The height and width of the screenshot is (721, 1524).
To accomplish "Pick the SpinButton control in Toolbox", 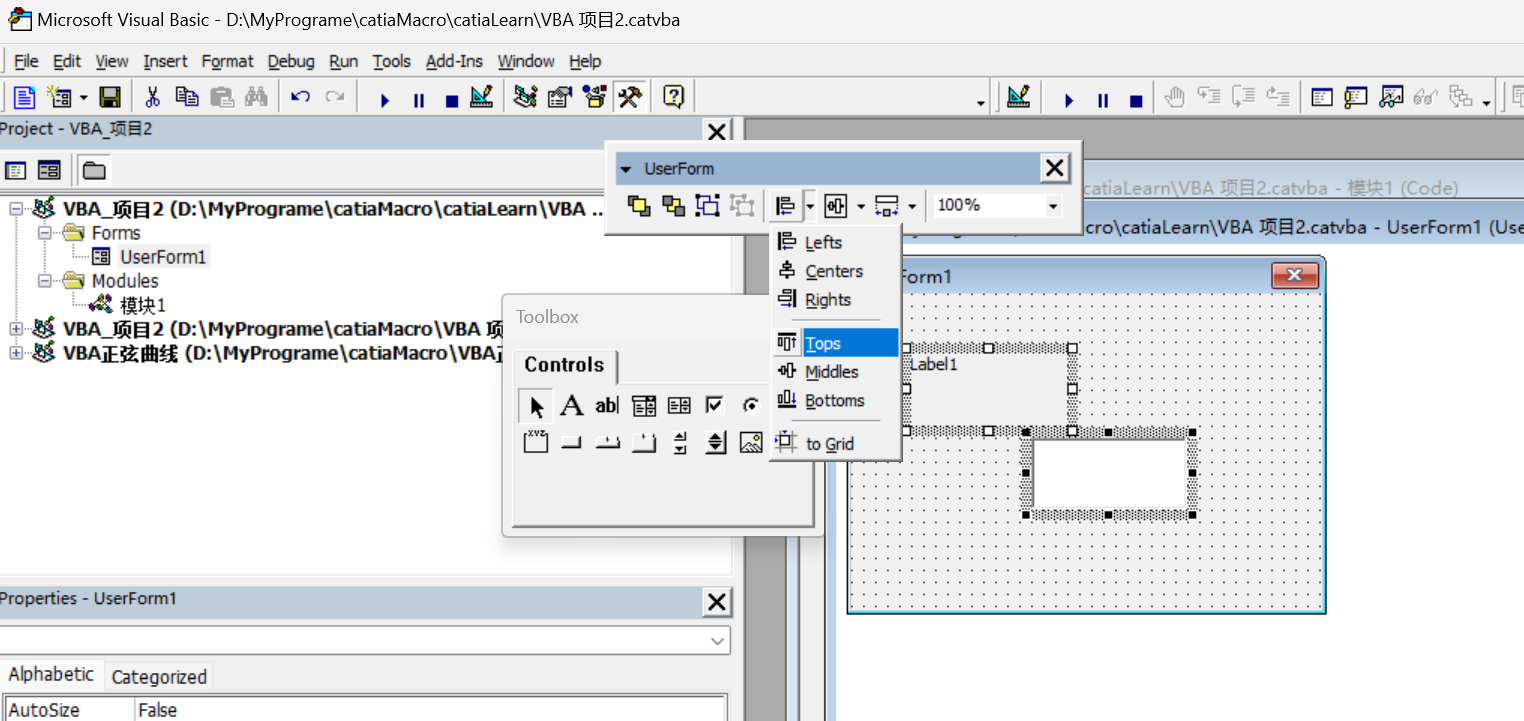I will pyautogui.click(x=715, y=442).
